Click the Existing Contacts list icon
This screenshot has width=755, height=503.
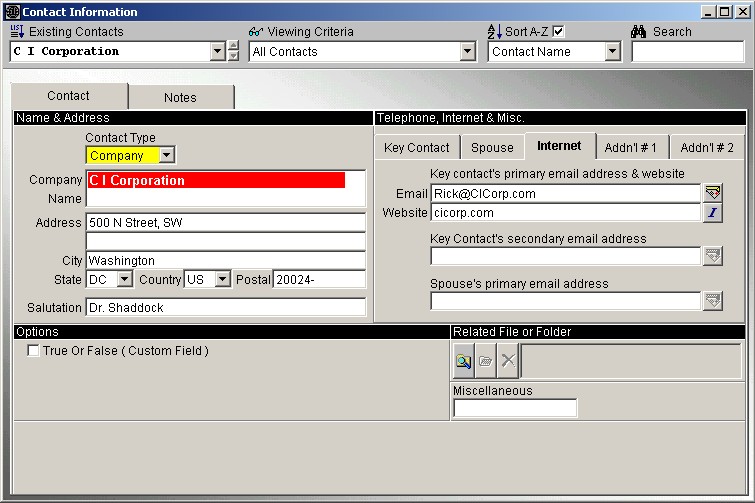[17, 31]
